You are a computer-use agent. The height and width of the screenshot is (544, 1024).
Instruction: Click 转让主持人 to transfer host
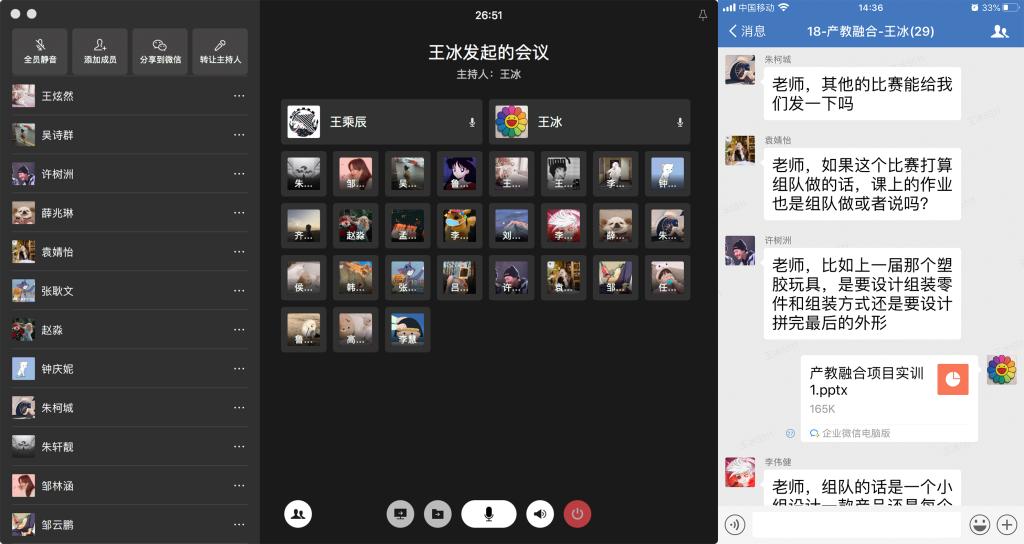pyautogui.click(x=220, y=51)
